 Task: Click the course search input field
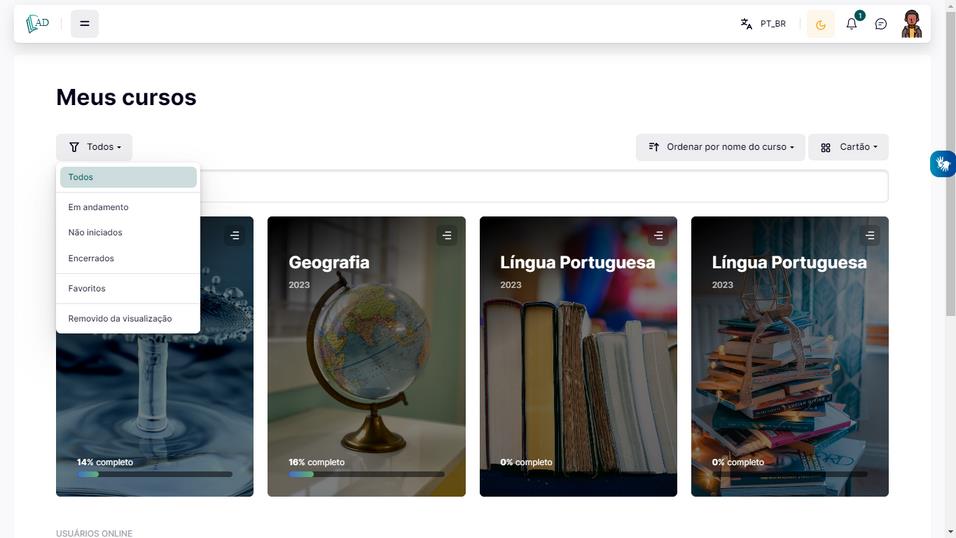[544, 186]
